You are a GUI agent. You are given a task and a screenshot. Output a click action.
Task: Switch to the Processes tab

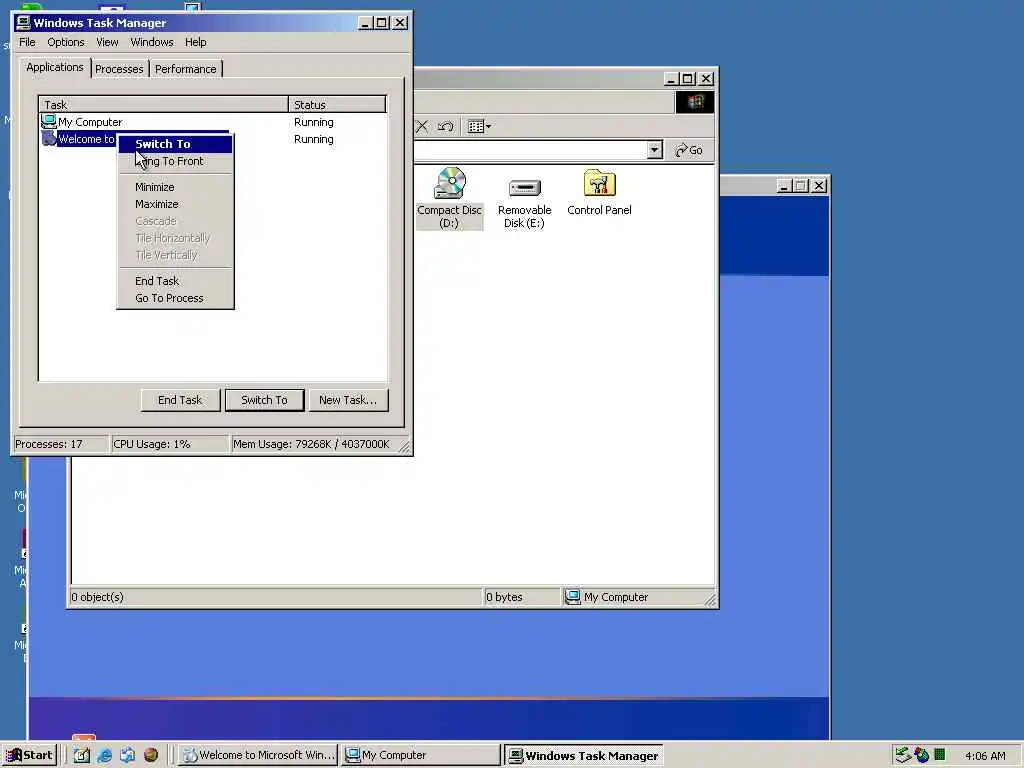tap(119, 69)
